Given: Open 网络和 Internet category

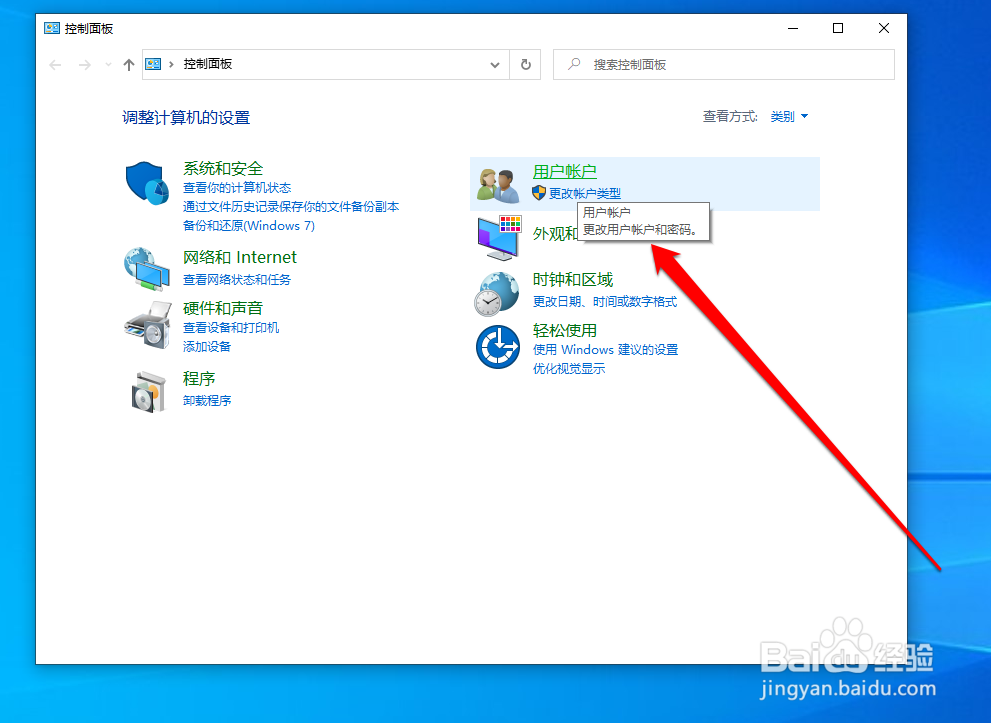Looking at the screenshot, I should pos(240,257).
